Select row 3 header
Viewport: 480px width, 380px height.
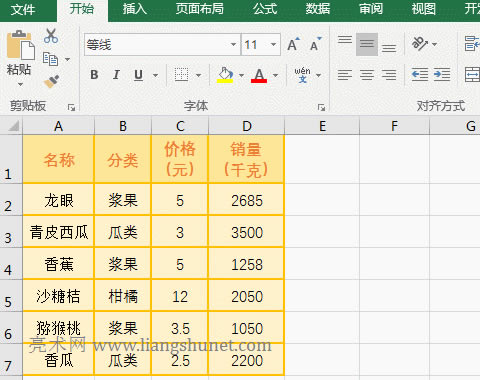(11, 232)
